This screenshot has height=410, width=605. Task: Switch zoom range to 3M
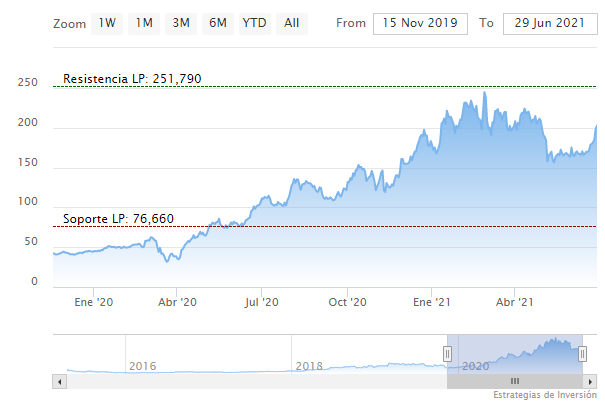click(181, 22)
